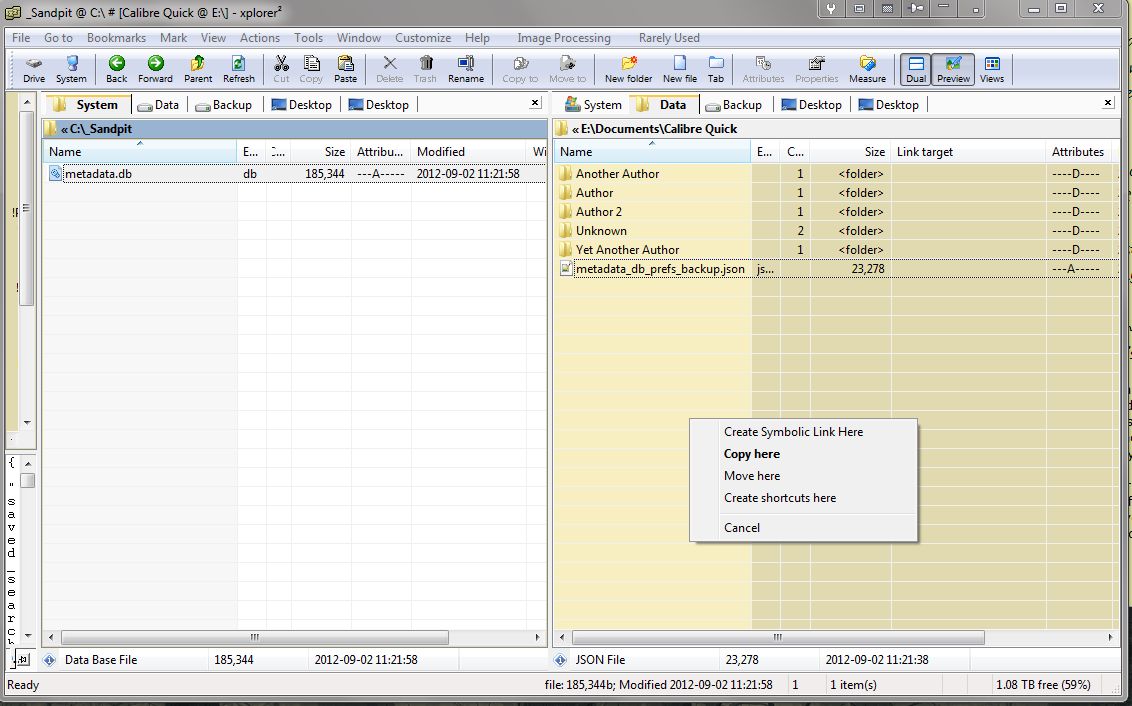The image size is (1132, 706).
Task: Select the Yet Another Author folder
Action: click(x=627, y=250)
